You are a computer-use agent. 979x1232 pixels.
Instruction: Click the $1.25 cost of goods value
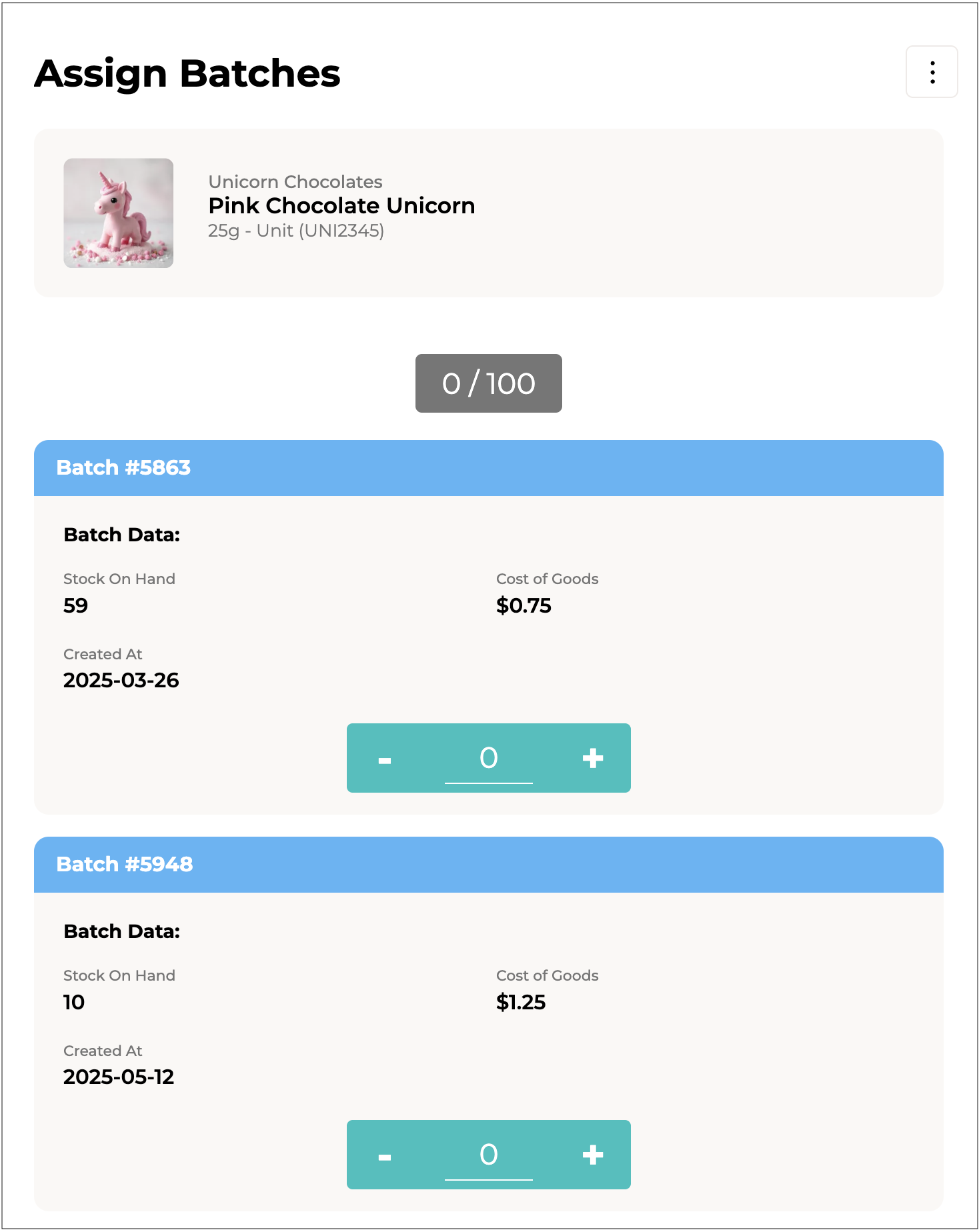(x=521, y=1002)
